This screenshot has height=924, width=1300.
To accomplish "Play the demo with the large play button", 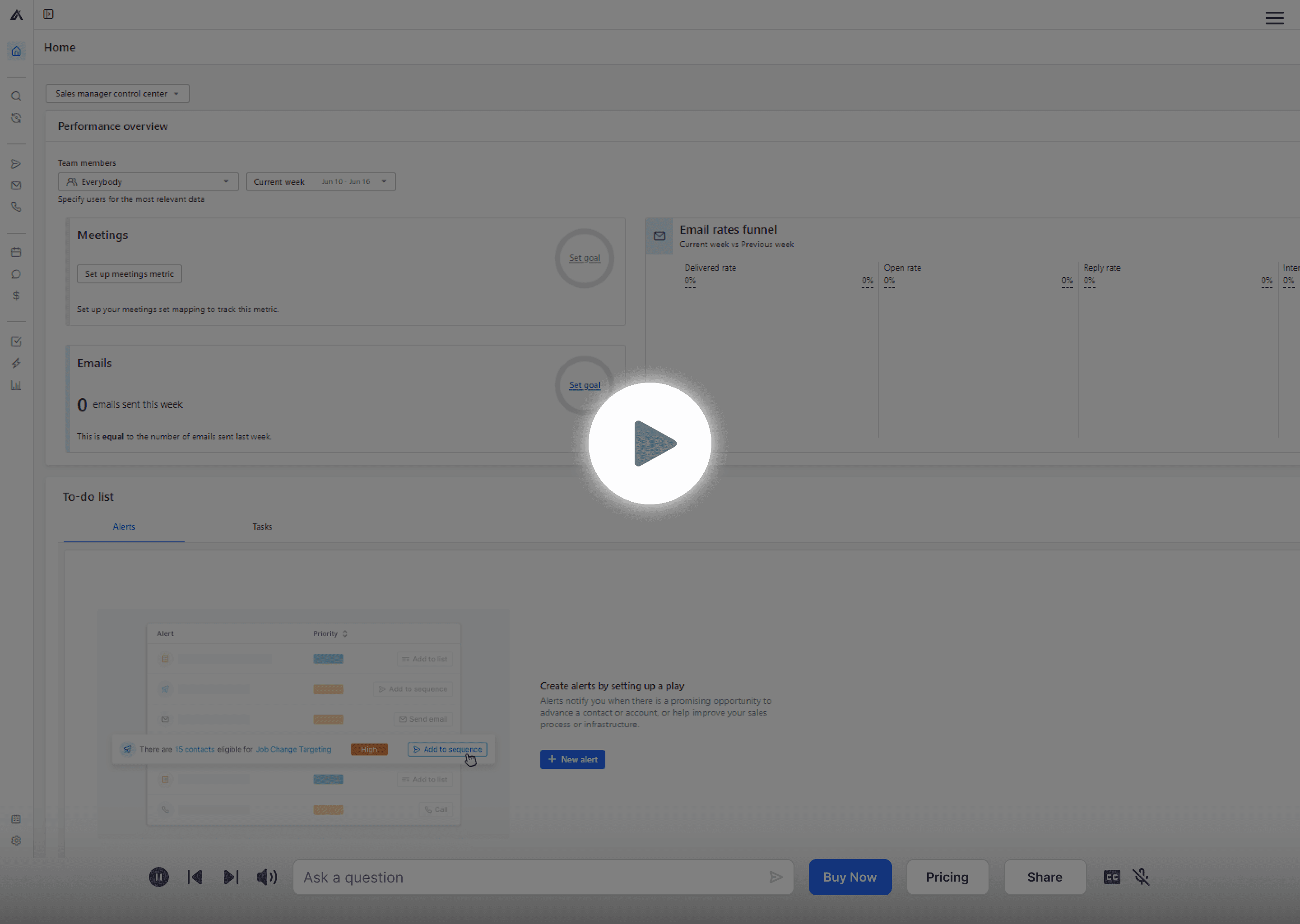I will 650,443.
